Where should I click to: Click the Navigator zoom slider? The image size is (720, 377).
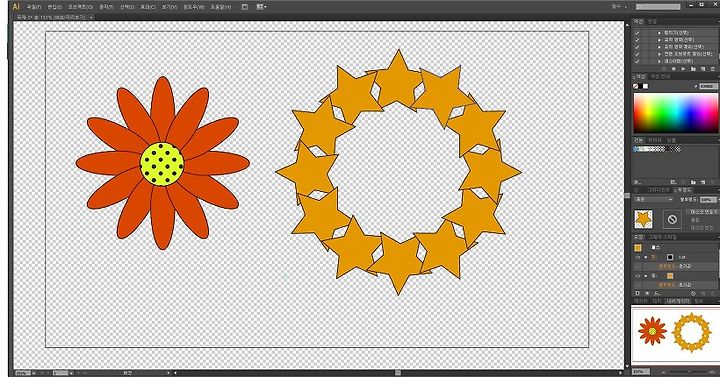(x=689, y=372)
